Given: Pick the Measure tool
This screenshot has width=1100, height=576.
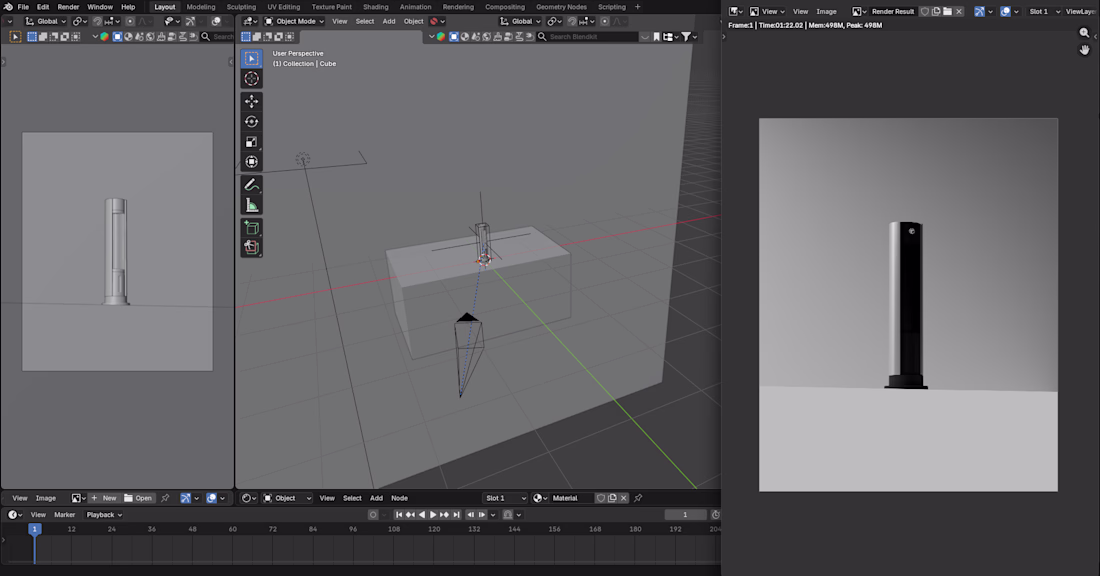Looking at the screenshot, I should pos(251,205).
